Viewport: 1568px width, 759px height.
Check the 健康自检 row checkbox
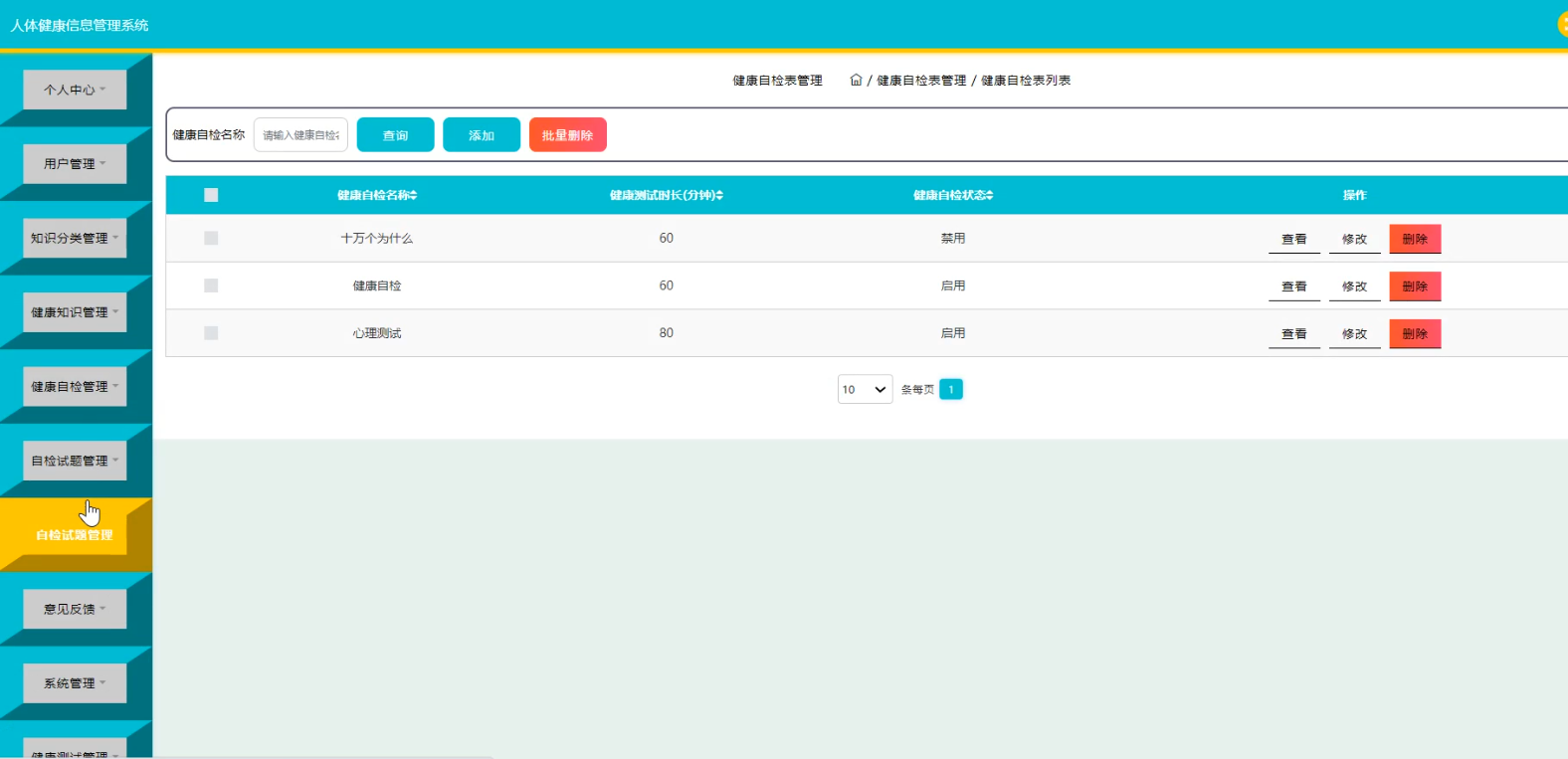(211, 285)
